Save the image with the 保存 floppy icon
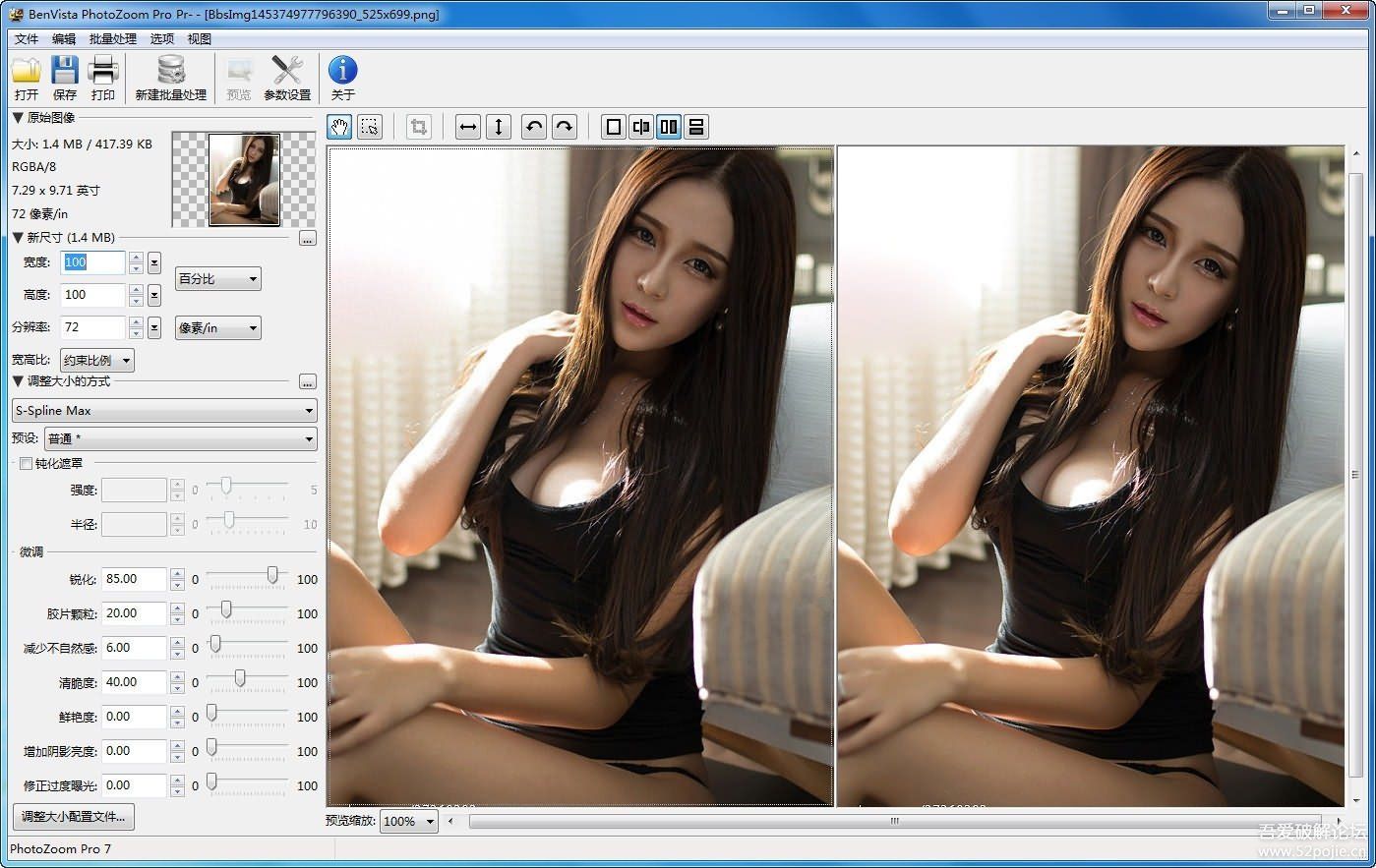 65,79
